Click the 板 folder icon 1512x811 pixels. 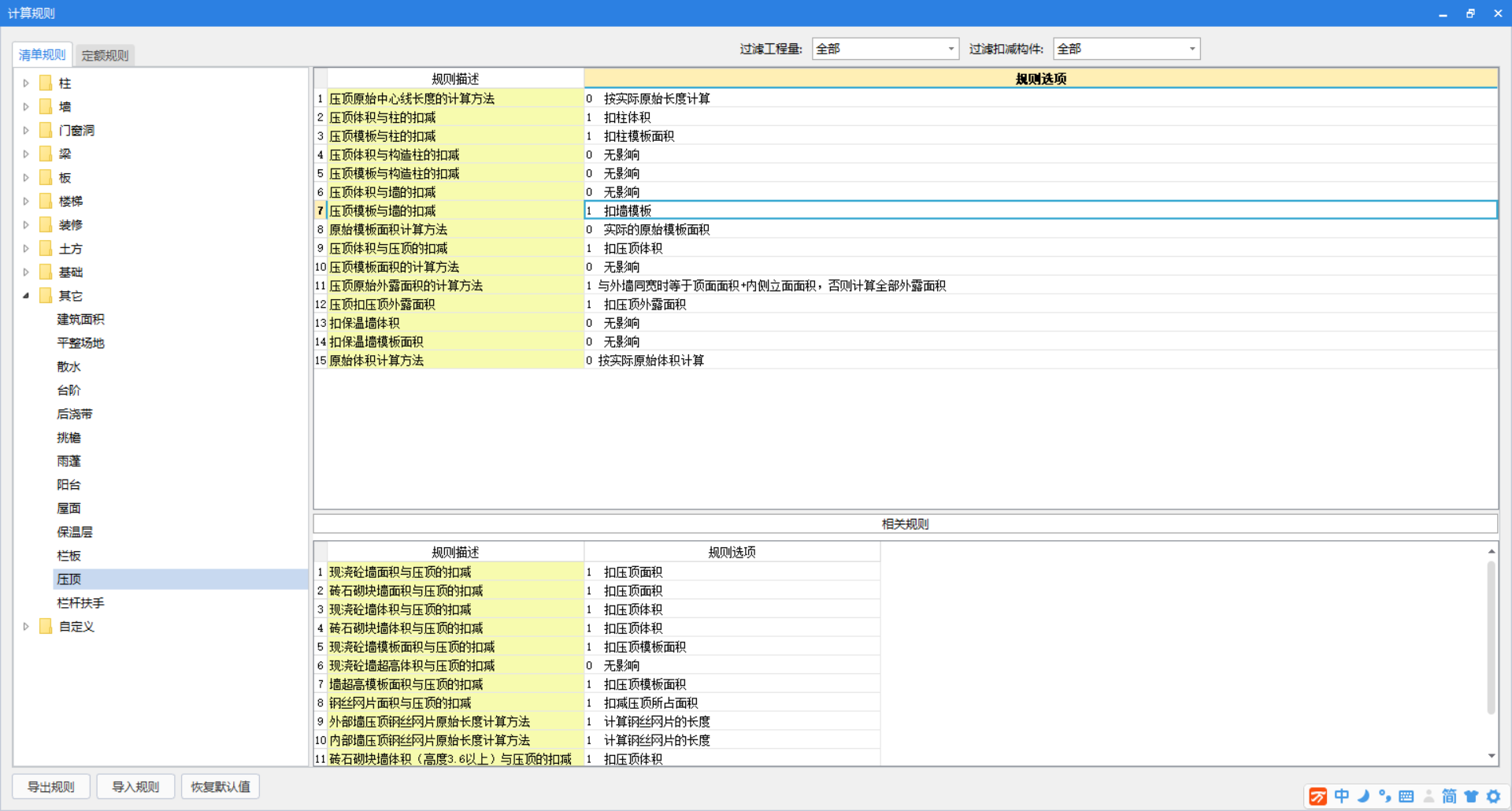tap(46, 178)
